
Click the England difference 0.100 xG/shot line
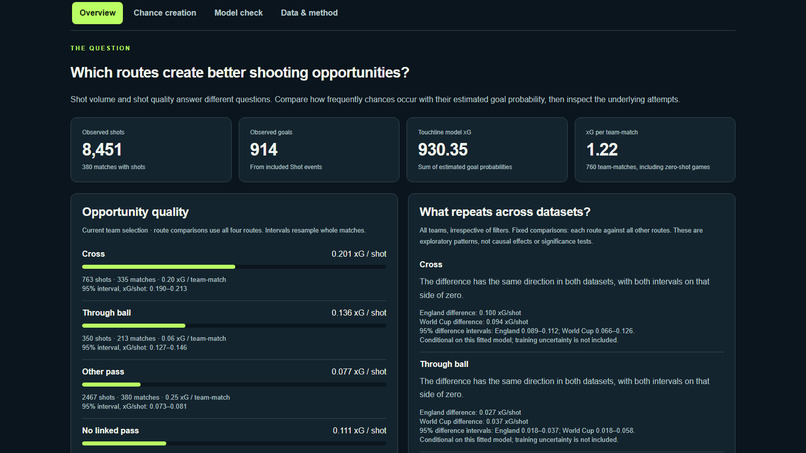coord(470,313)
